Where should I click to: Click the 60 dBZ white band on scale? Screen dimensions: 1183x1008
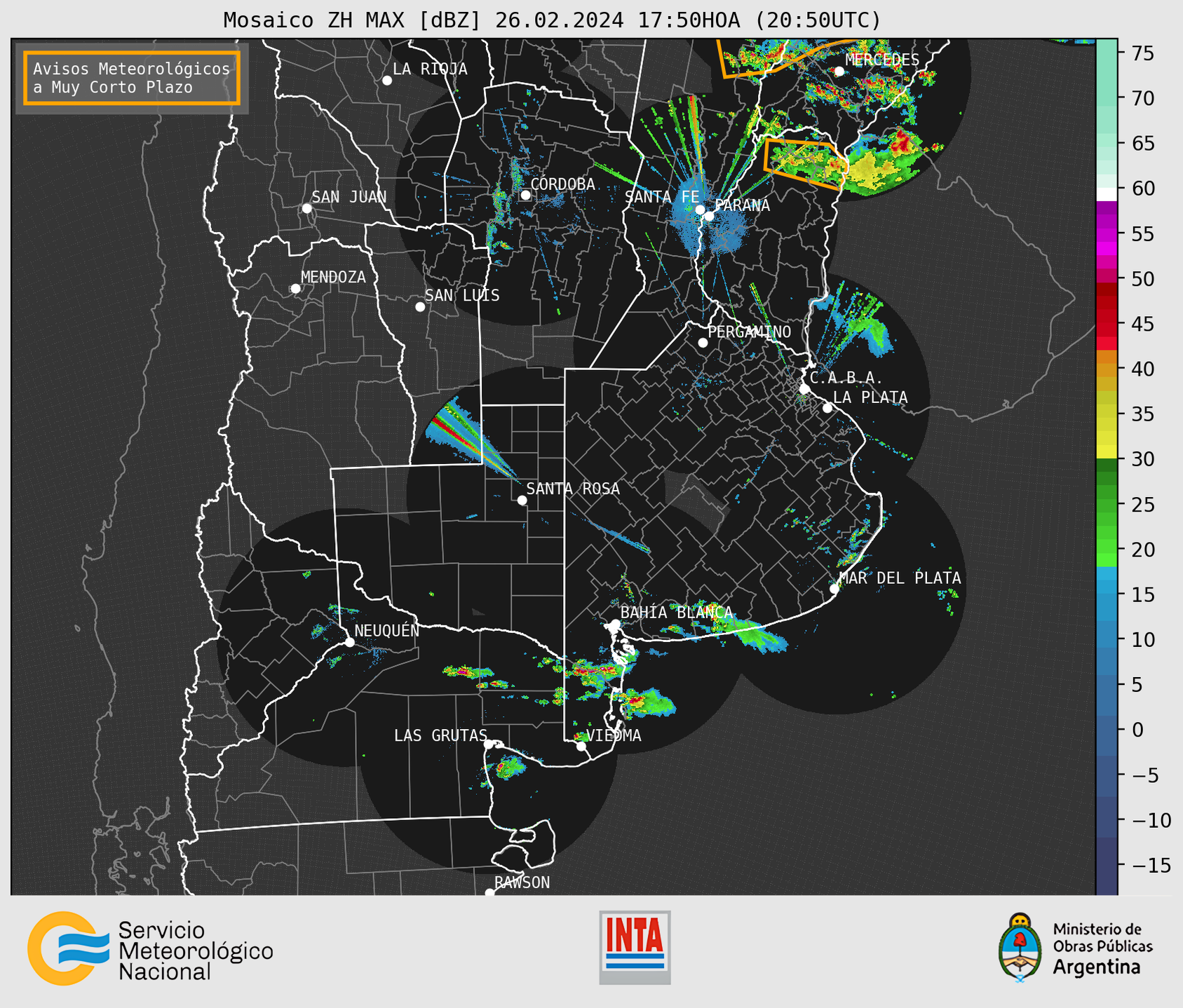1107,194
